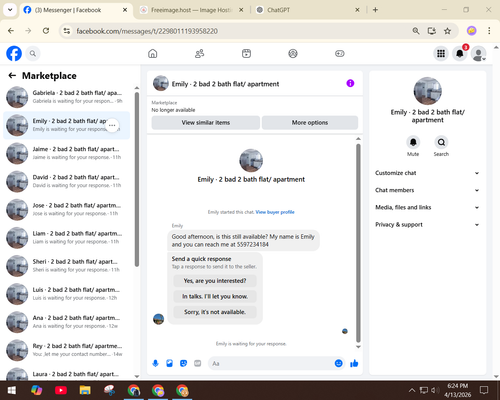Screen dimensions: 500x400
Task: Close the Freeimage.host tab
Action: 241,10
